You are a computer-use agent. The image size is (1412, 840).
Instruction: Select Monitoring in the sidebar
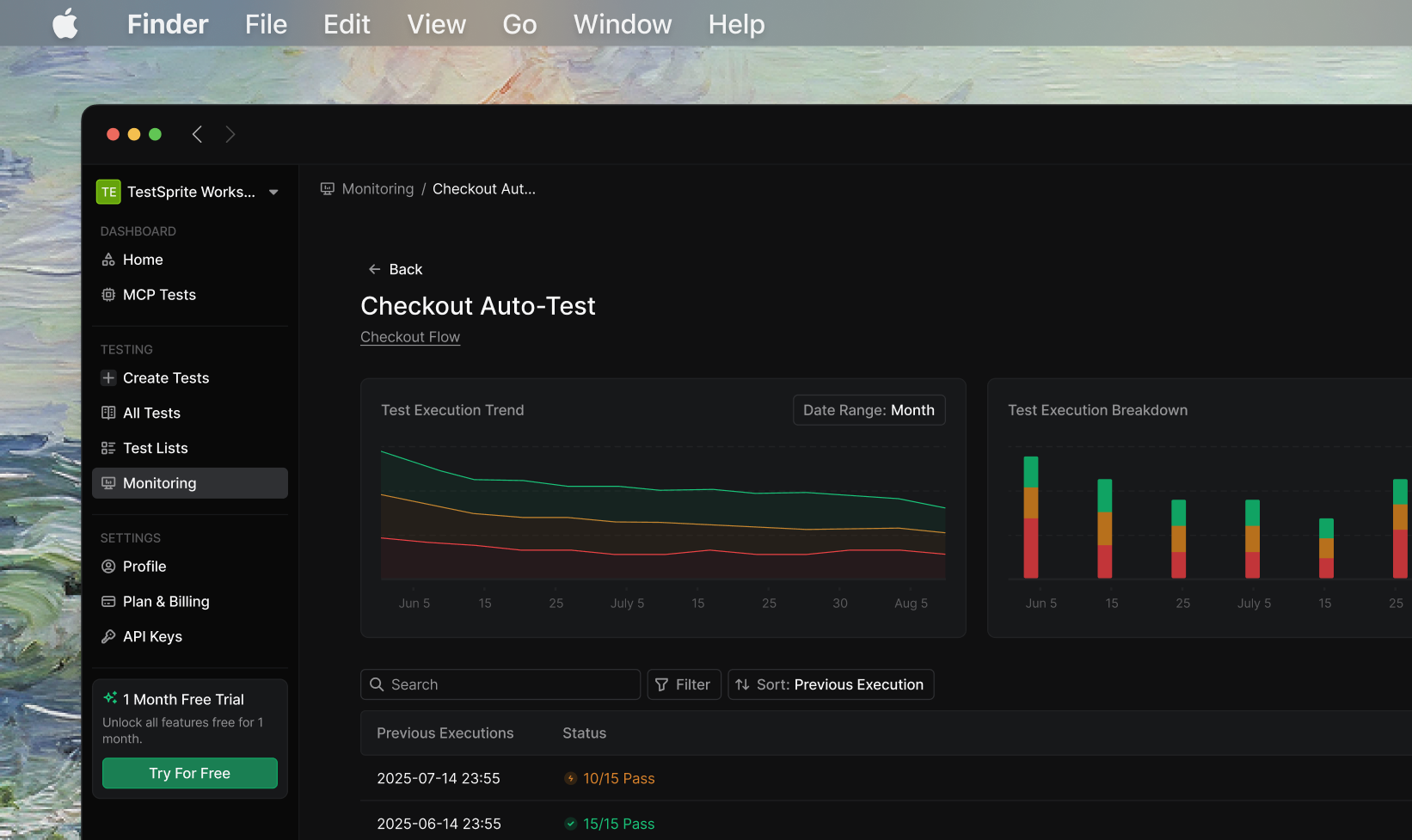click(189, 483)
